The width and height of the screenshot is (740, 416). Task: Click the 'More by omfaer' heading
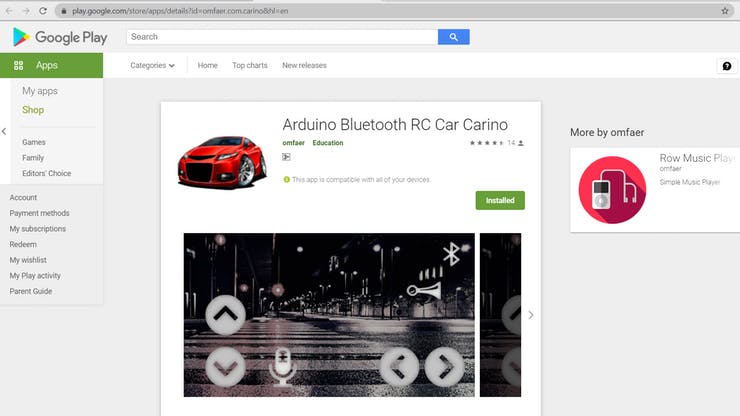point(607,132)
